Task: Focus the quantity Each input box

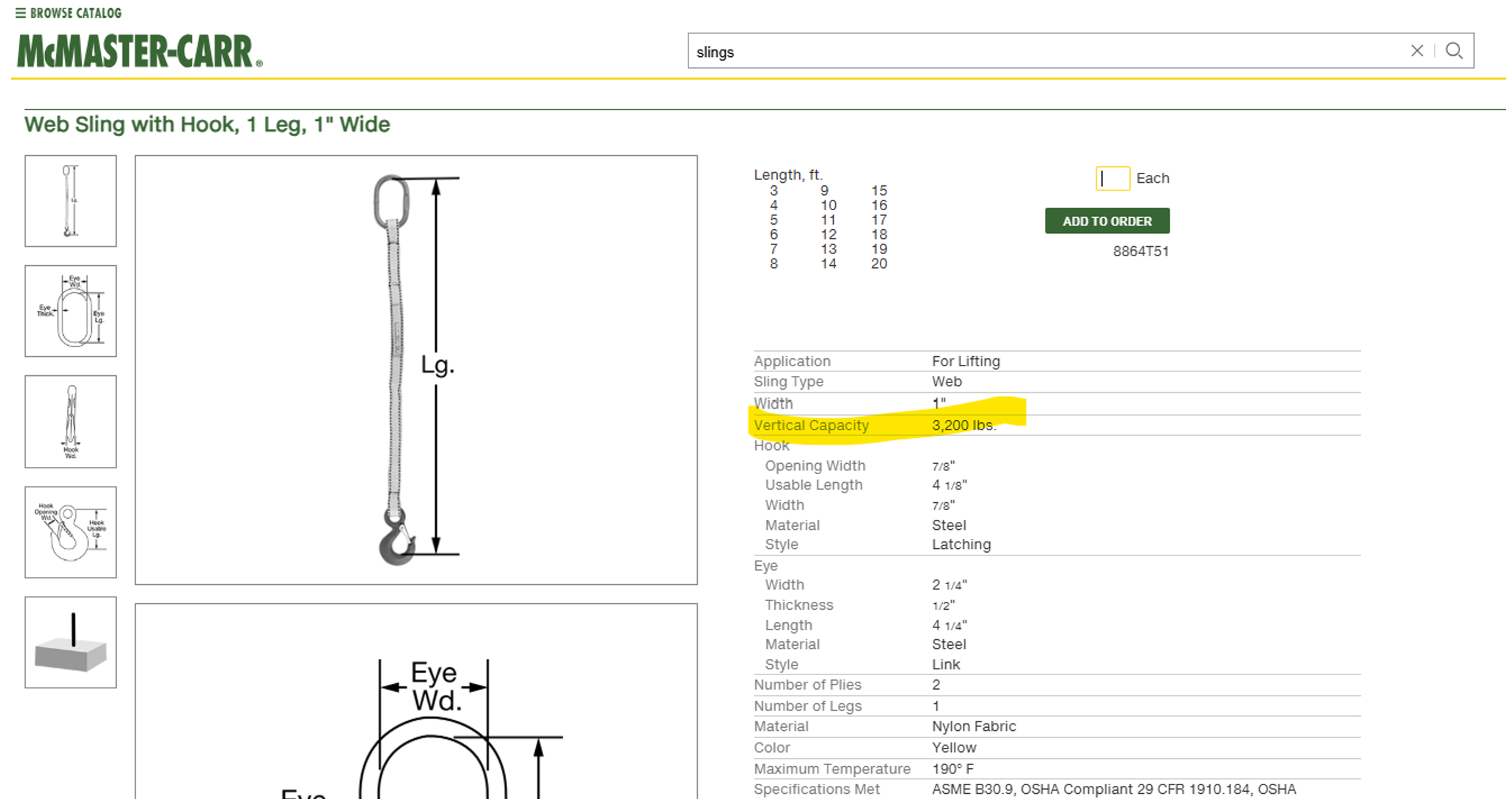Action: click(x=1112, y=178)
